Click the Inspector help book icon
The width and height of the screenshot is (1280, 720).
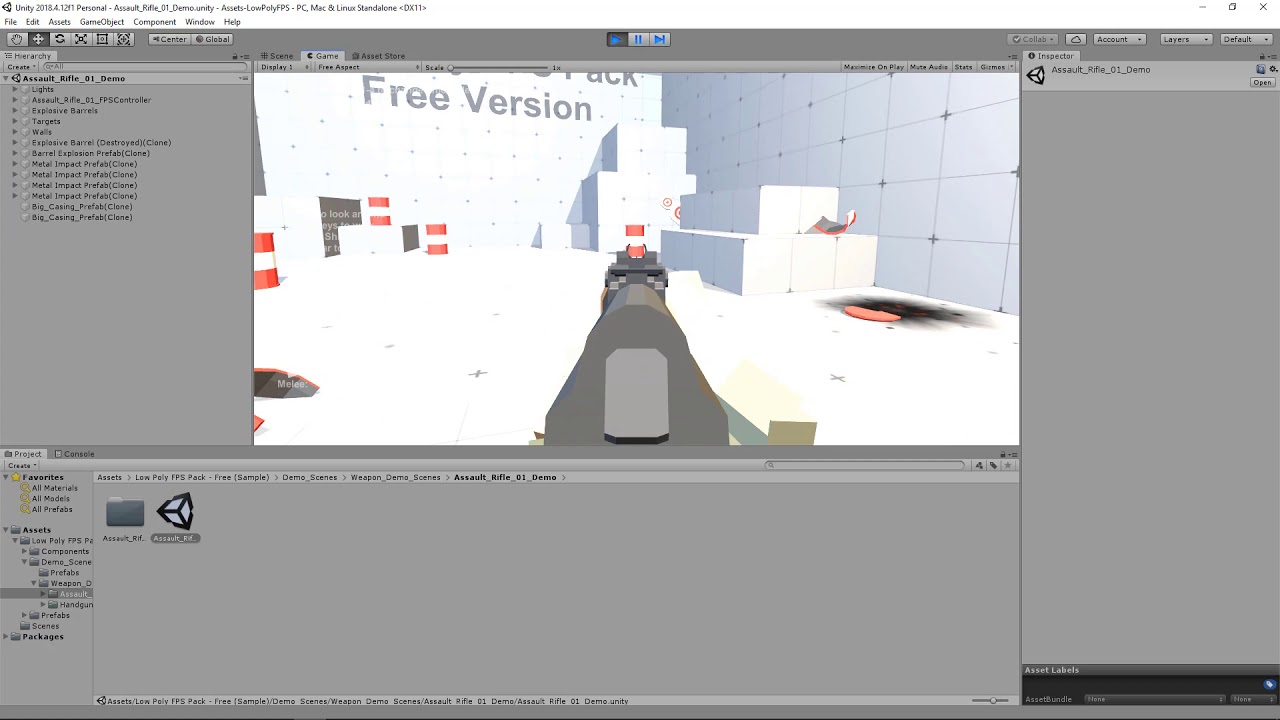coord(1261,69)
